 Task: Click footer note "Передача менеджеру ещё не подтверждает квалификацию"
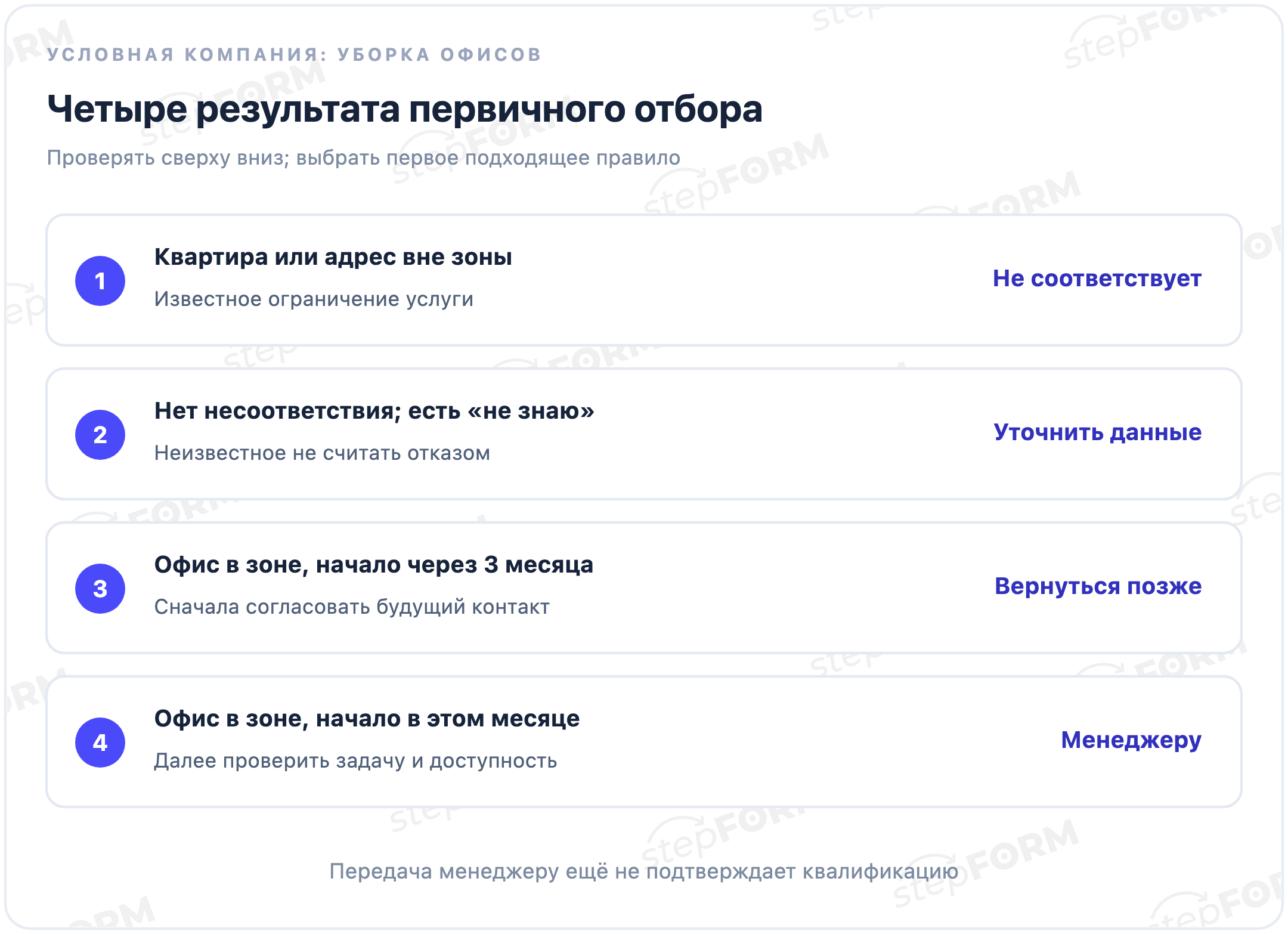(644, 871)
